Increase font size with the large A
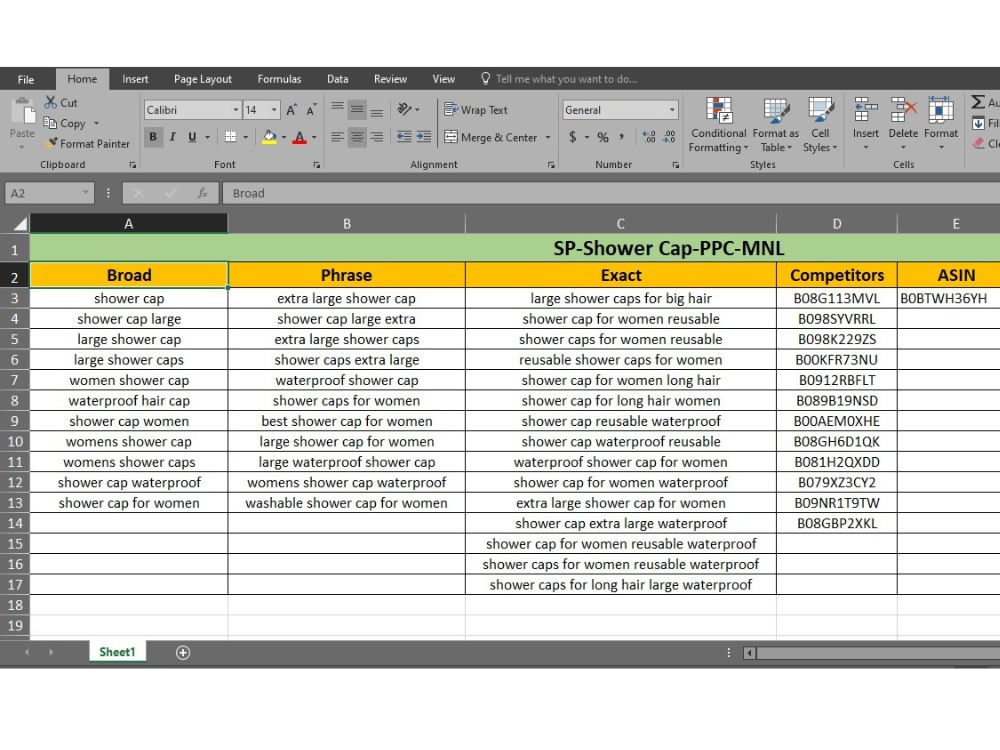The width and height of the screenshot is (1000, 750). [x=291, y=110]
